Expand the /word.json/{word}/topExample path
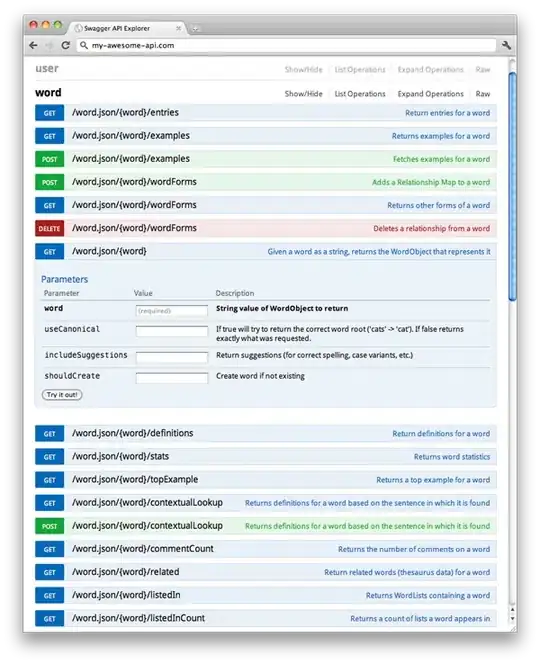Image resolution: width=540 pixels, height=664 pixels. coord(135,479)
